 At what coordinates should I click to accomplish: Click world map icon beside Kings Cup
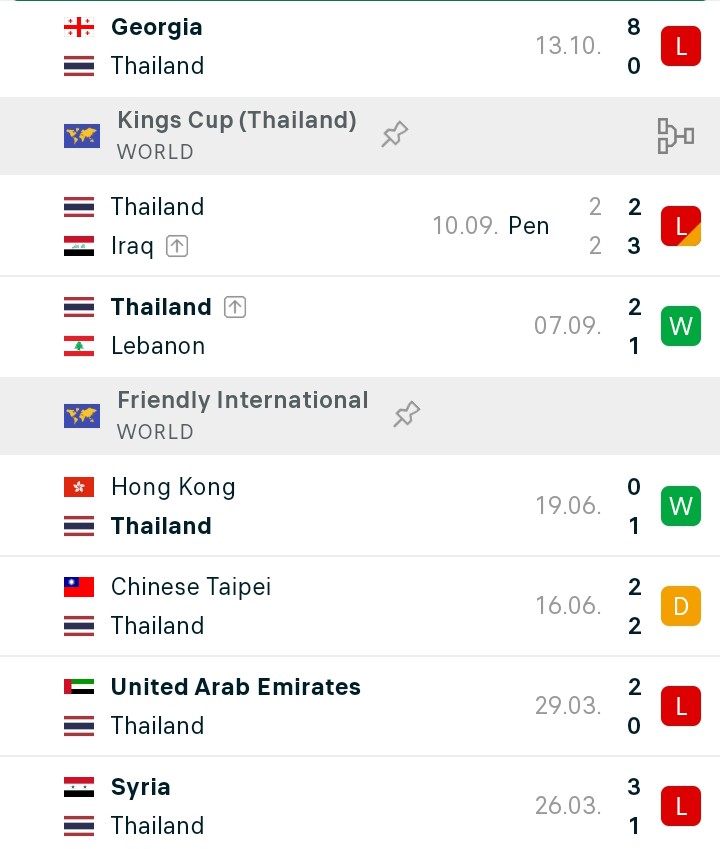[x=82, y=136]
